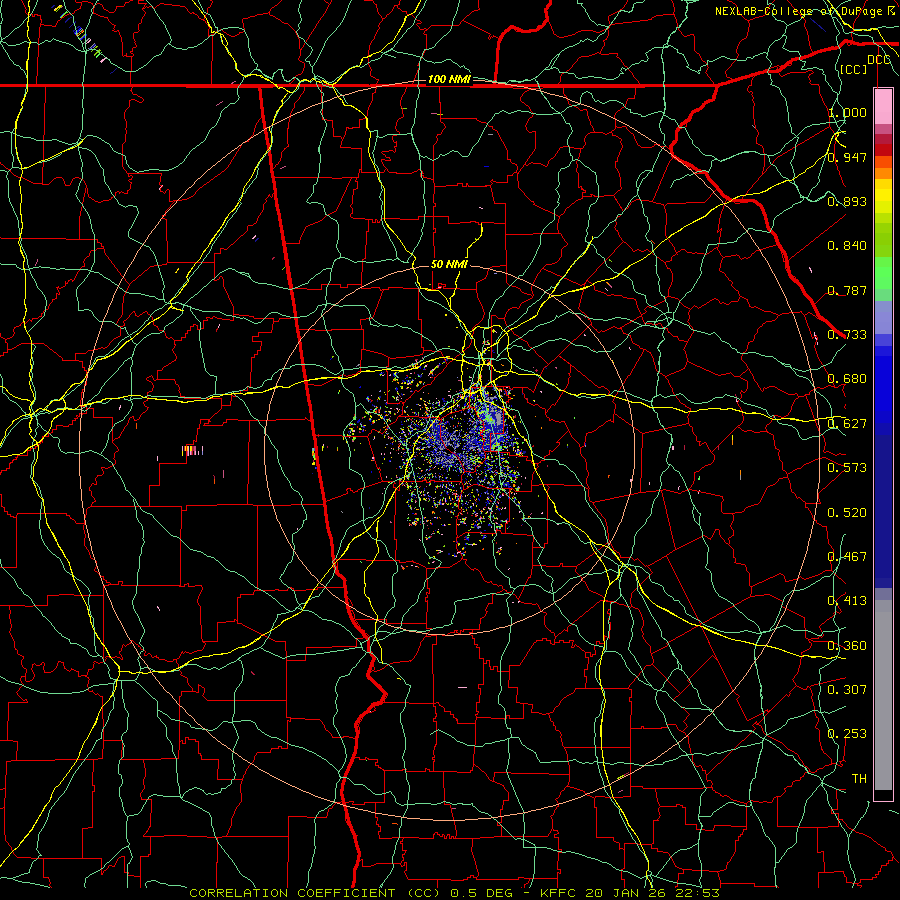Click the 0.627 scale value
900x900 pixels.
(x=847, y=424)
